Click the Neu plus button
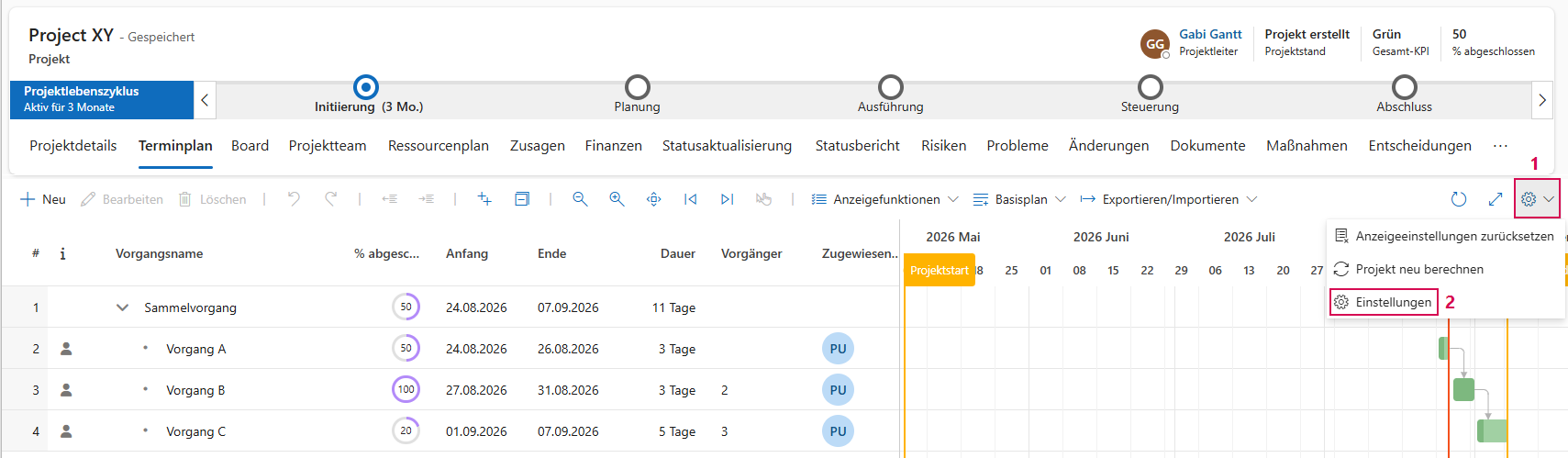The image size is (1568, 458). click(x=42, y=199)
